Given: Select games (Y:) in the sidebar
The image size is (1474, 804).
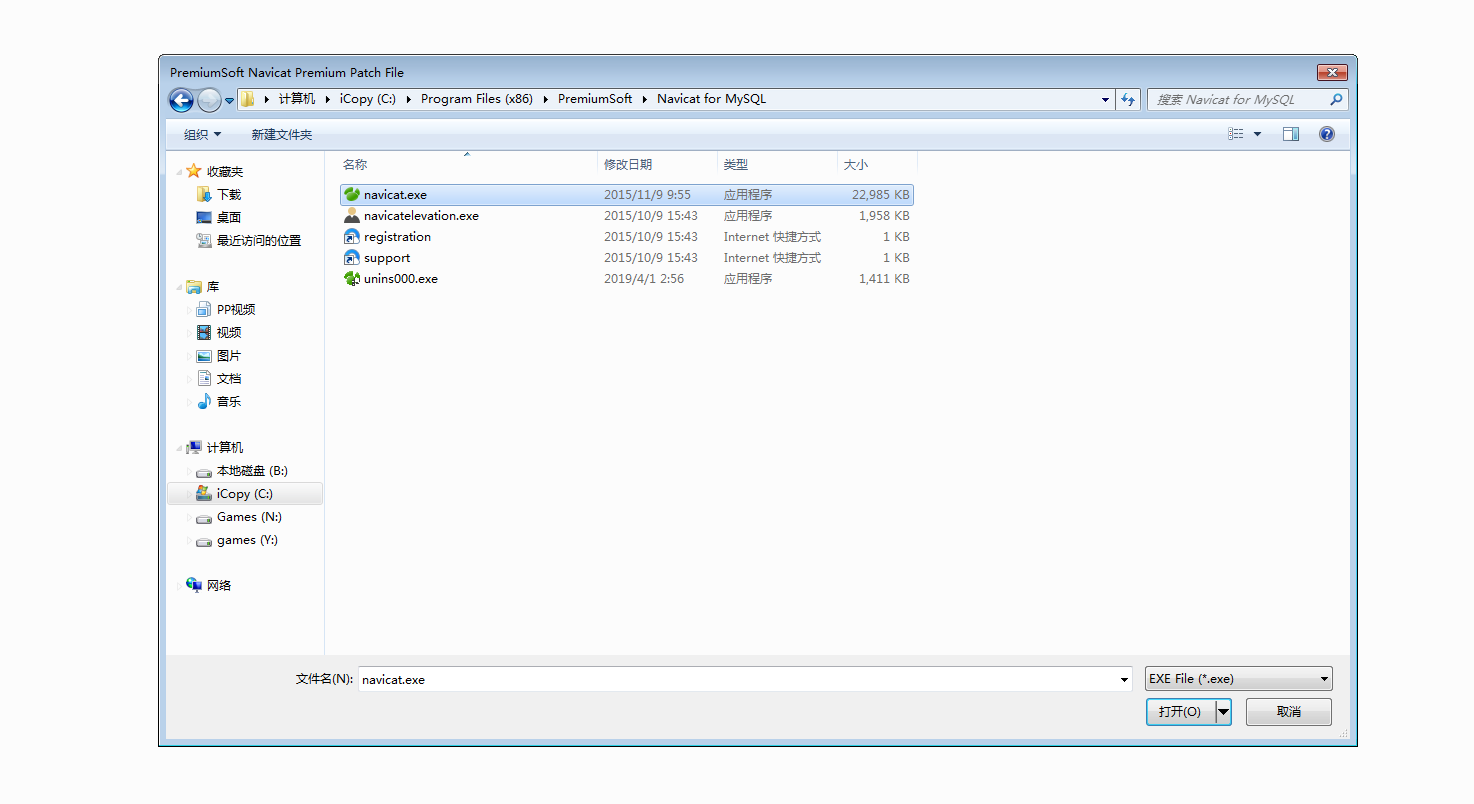Looking at the screenshot, I should coord(247,540).
